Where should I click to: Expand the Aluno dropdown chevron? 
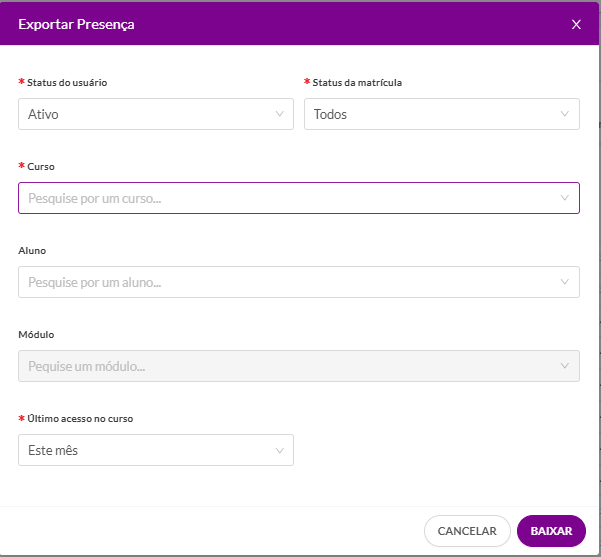point(564,282)
